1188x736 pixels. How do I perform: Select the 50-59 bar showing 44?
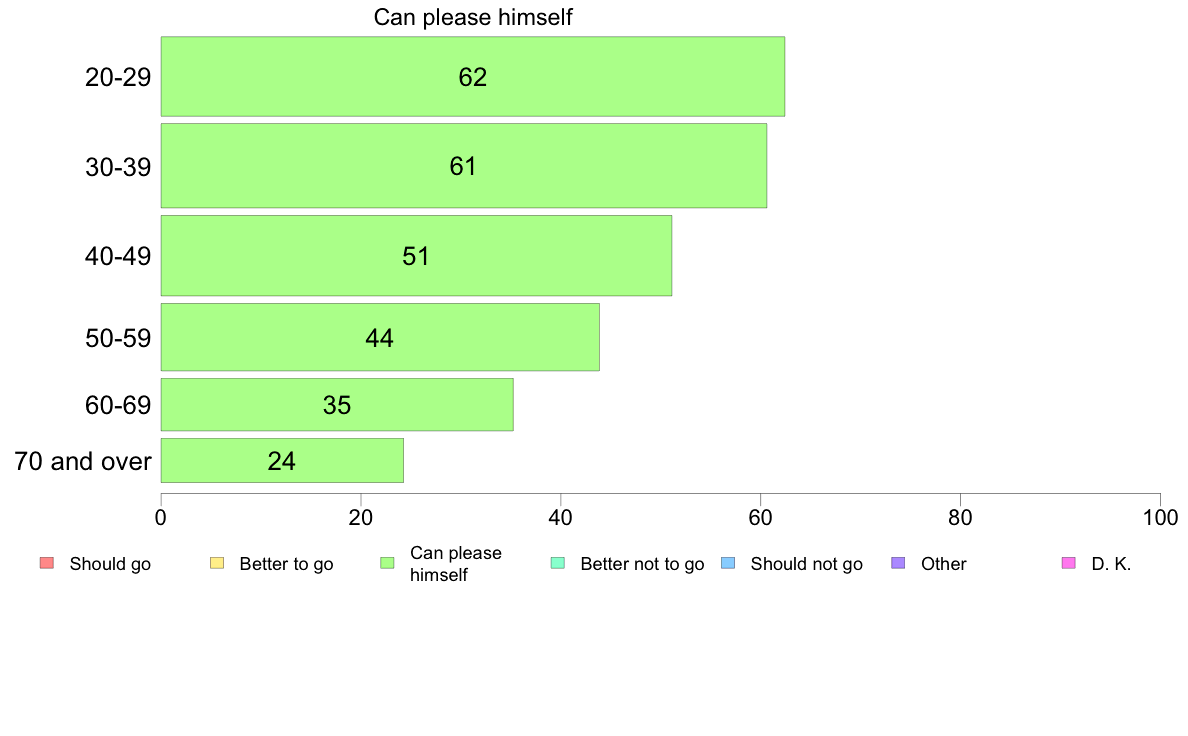380,338
